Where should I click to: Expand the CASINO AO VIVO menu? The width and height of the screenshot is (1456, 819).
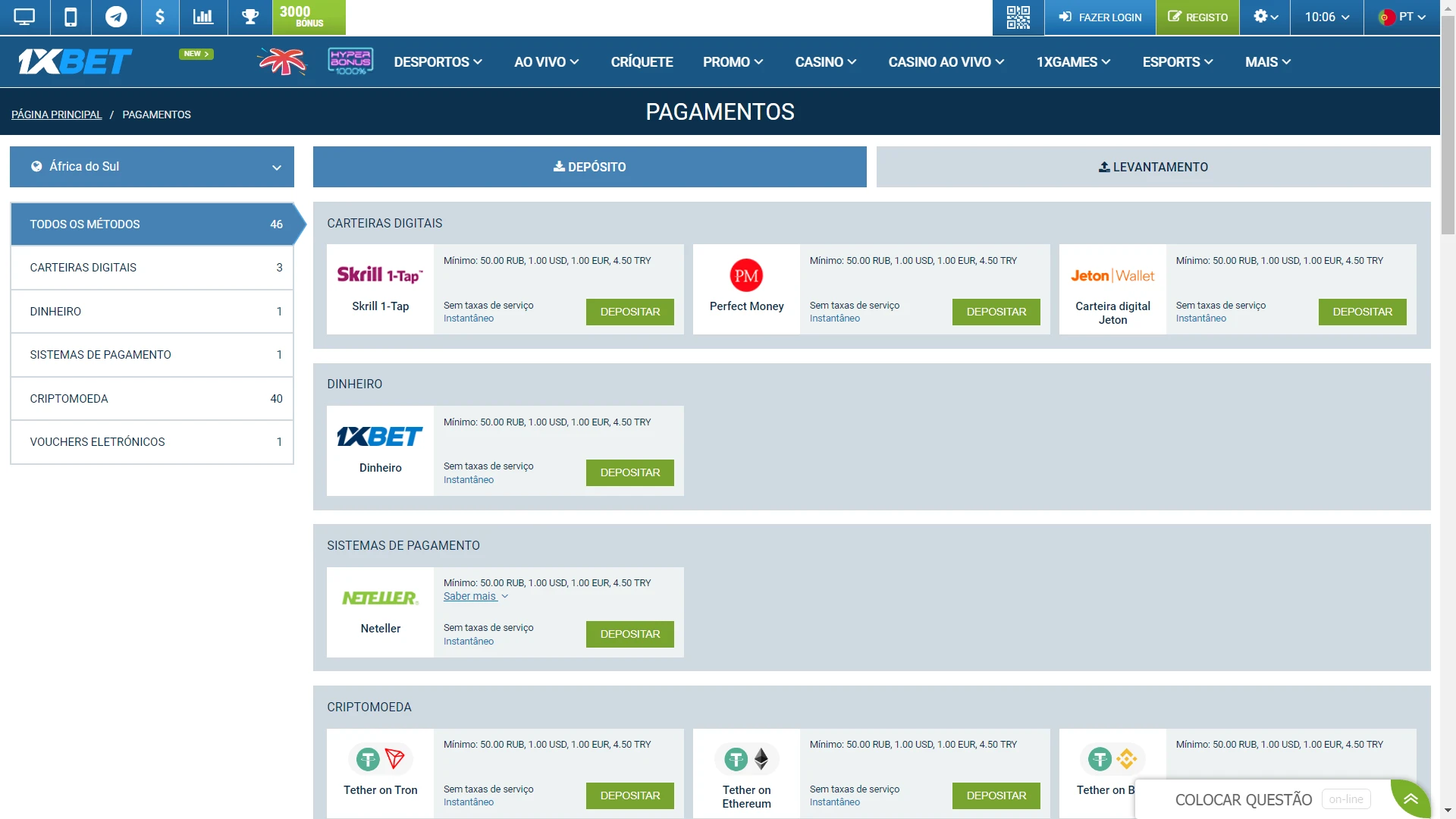tap(946, 62)
